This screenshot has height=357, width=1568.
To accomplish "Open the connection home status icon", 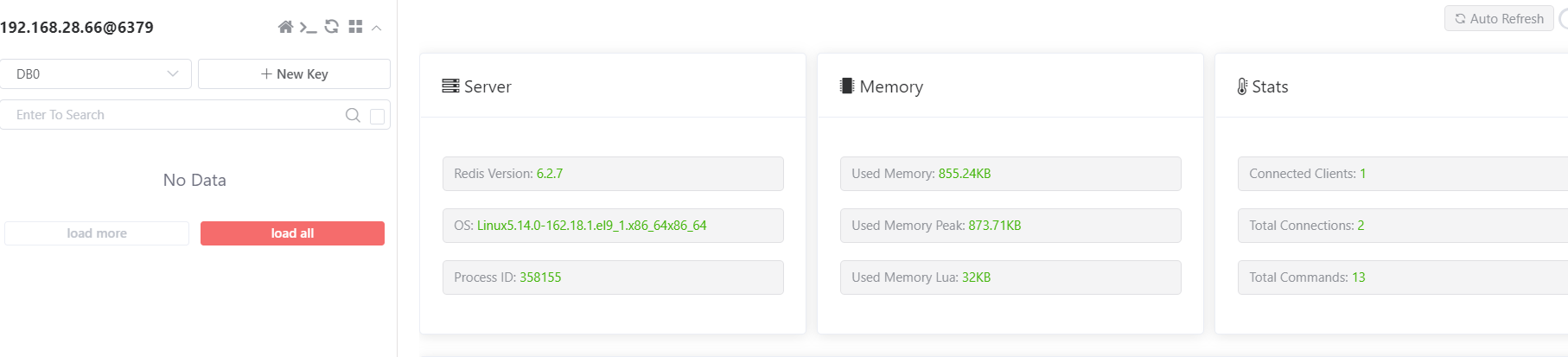I will point(285,27).
